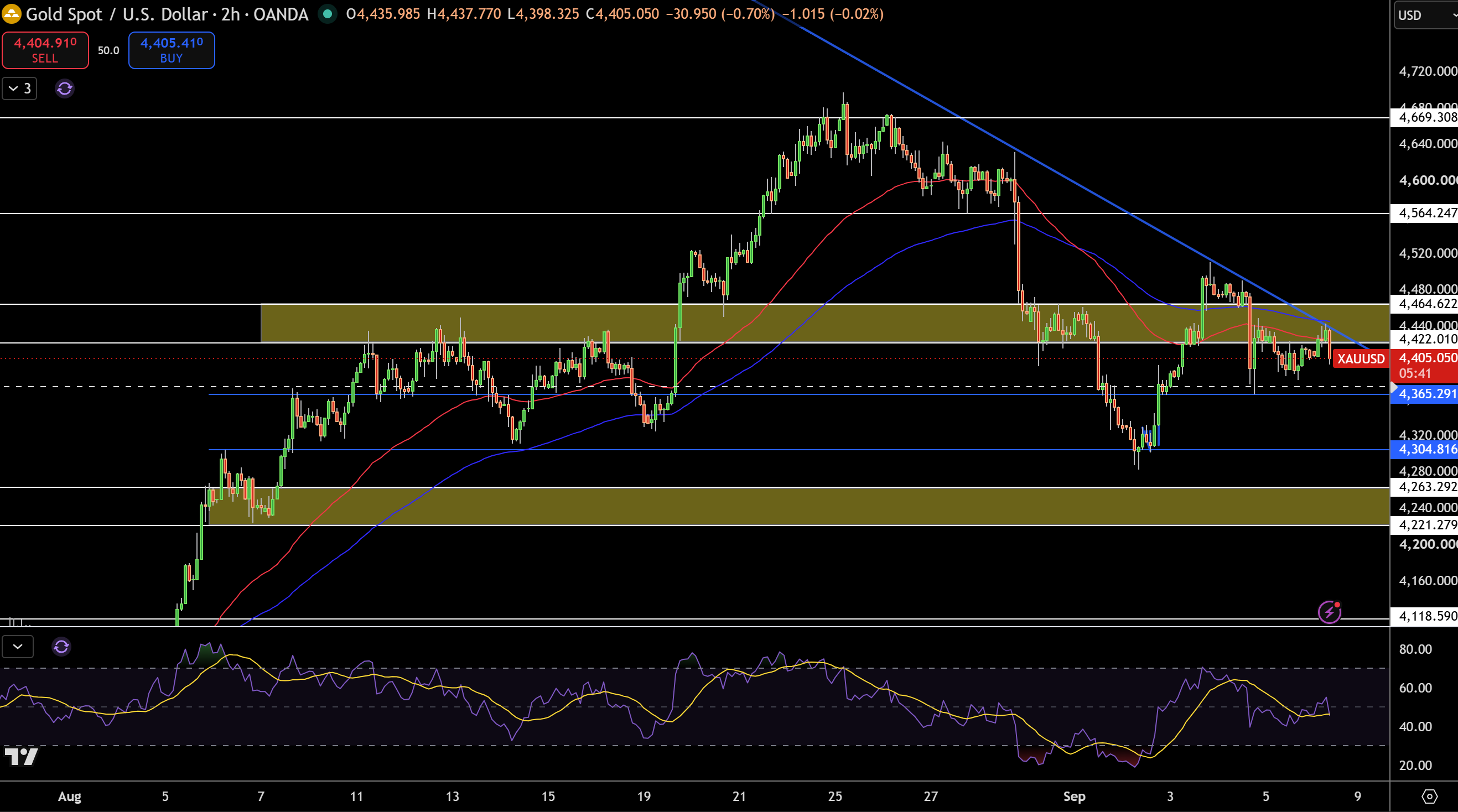Click the RSI pane refresh icon
Viewport: 1458px width, 812px height.
[x=61, y=646]
